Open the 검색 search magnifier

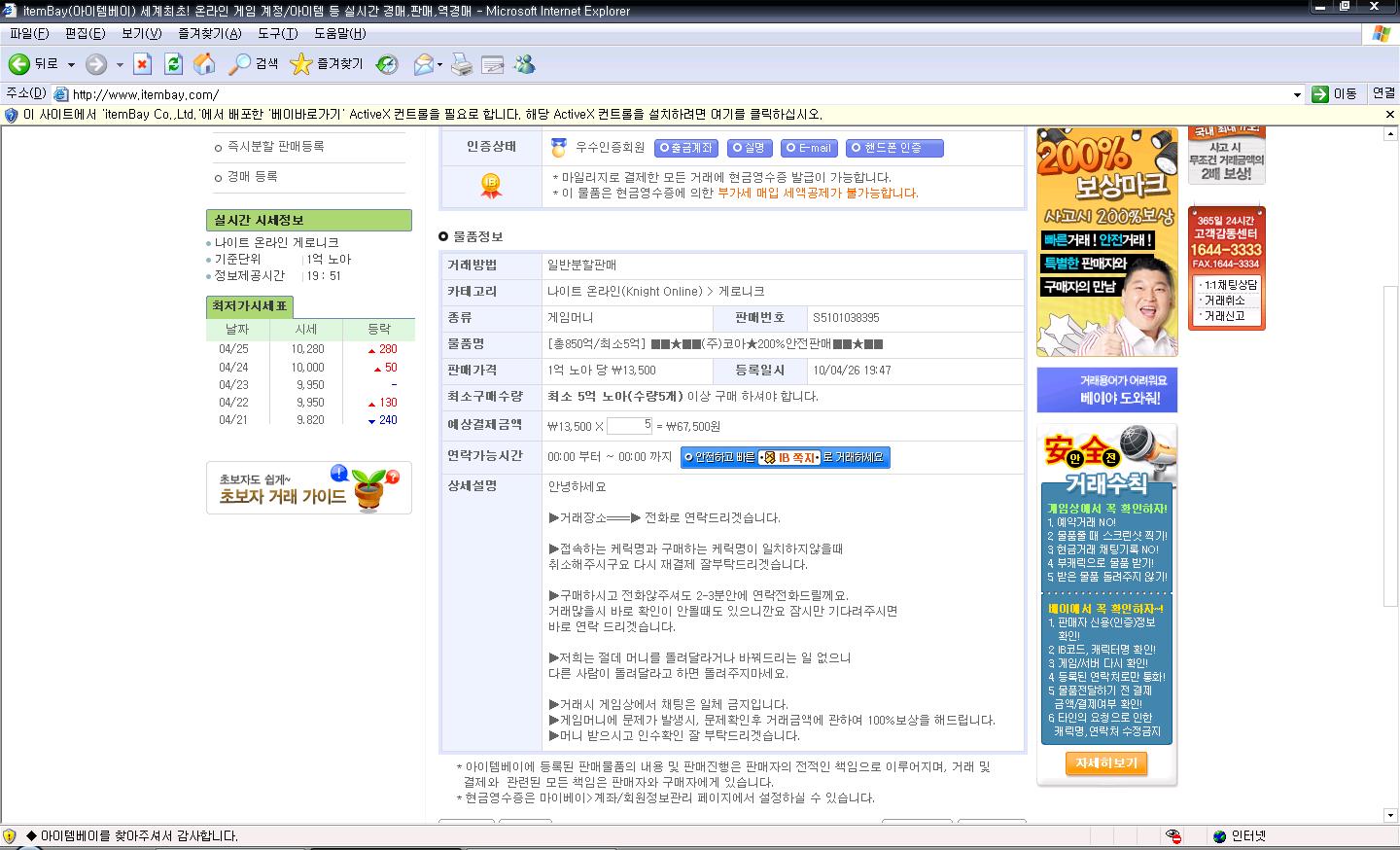254,64
